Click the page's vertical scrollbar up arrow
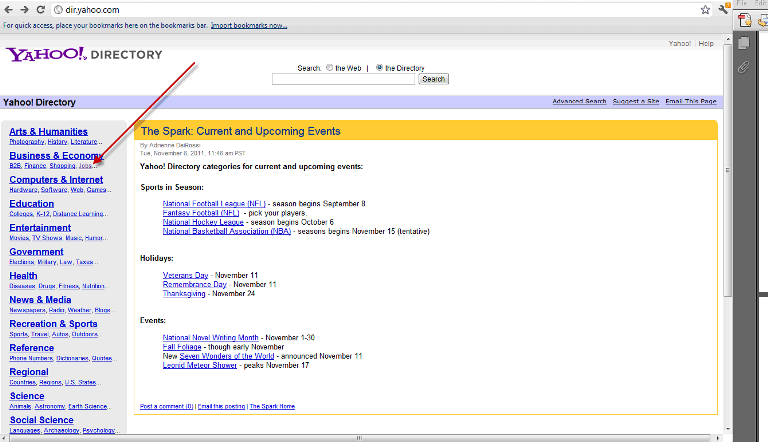 point(727,37)
